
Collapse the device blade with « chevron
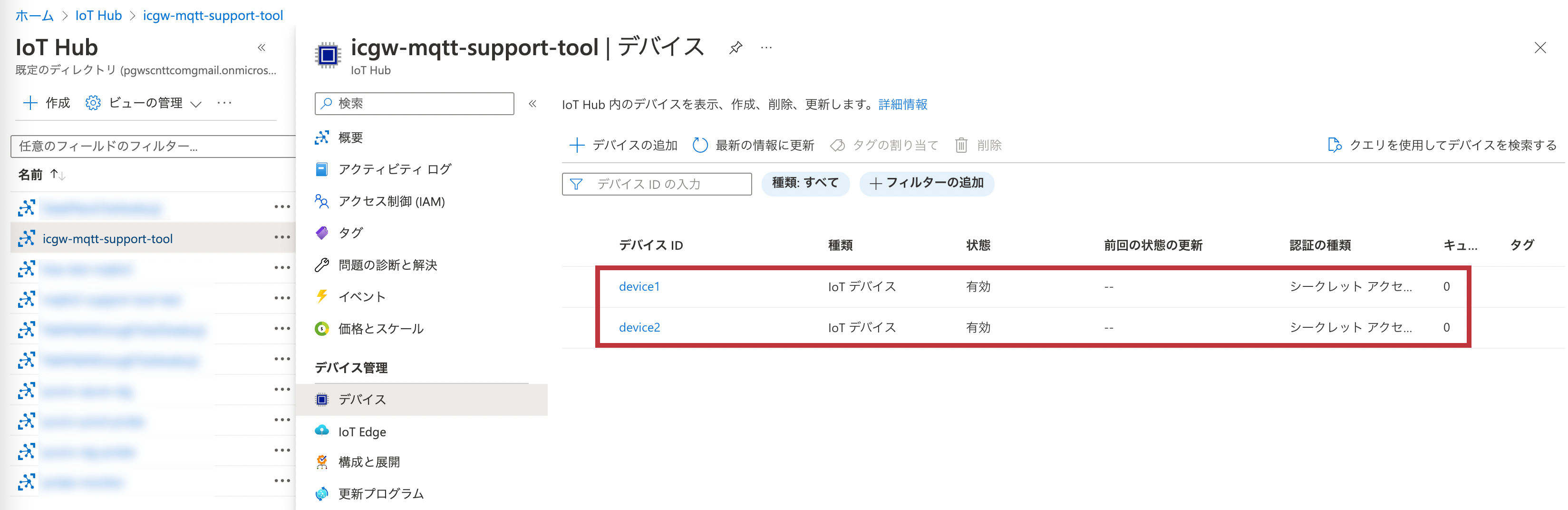533,104
